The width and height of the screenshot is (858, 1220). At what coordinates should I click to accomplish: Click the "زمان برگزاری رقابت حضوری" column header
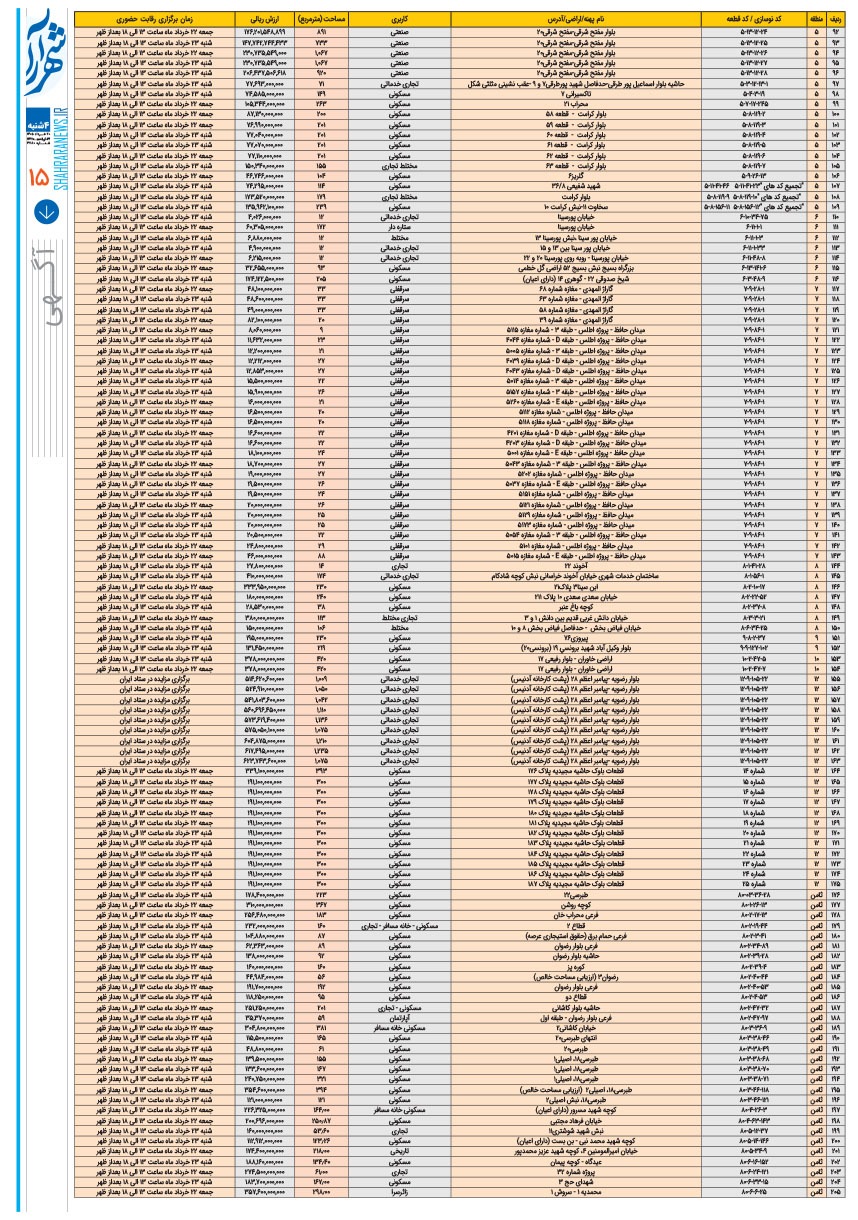pos(154,19)
